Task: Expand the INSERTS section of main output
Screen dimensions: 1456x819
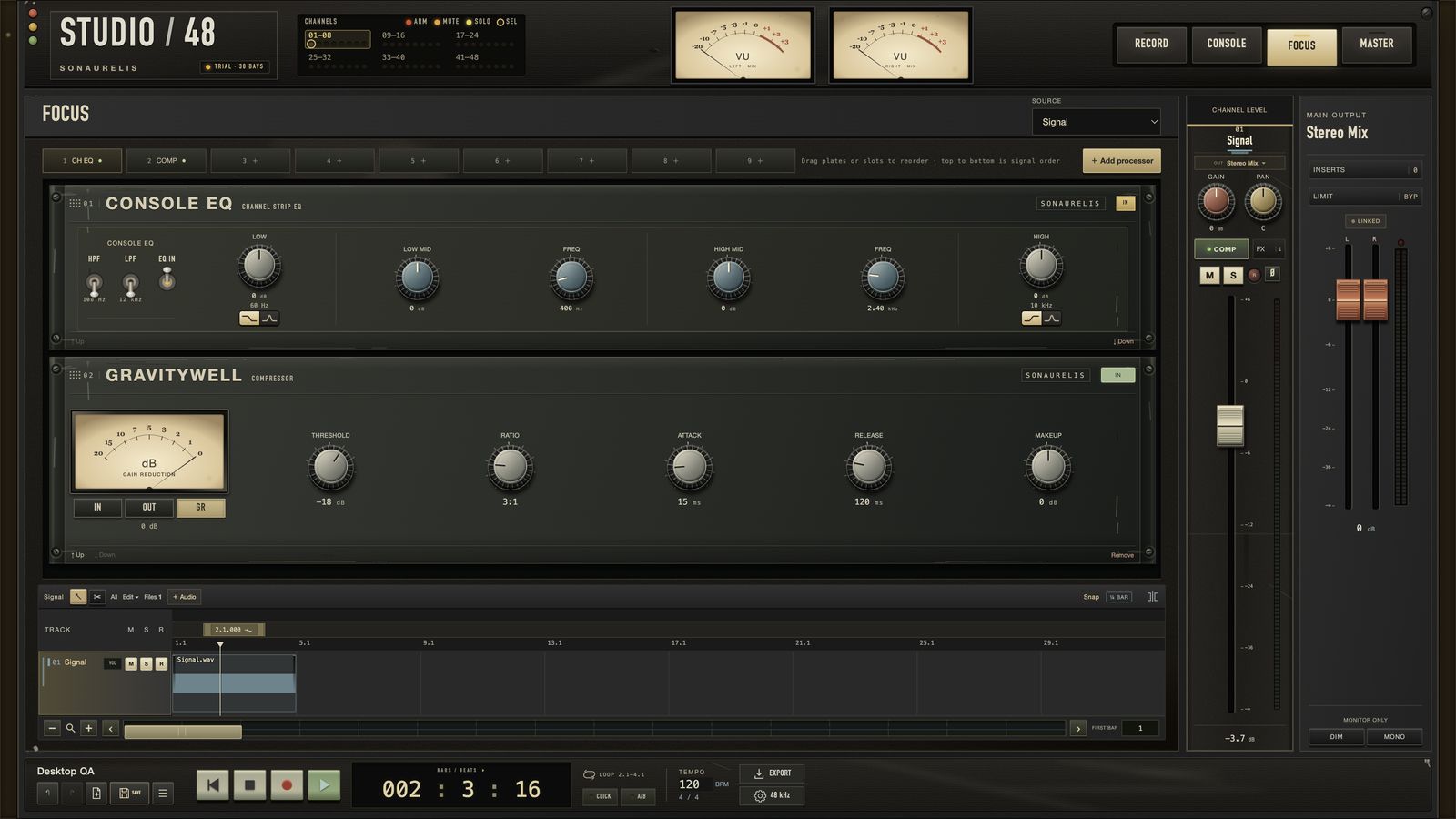Action: click(x=1365, y=169)
